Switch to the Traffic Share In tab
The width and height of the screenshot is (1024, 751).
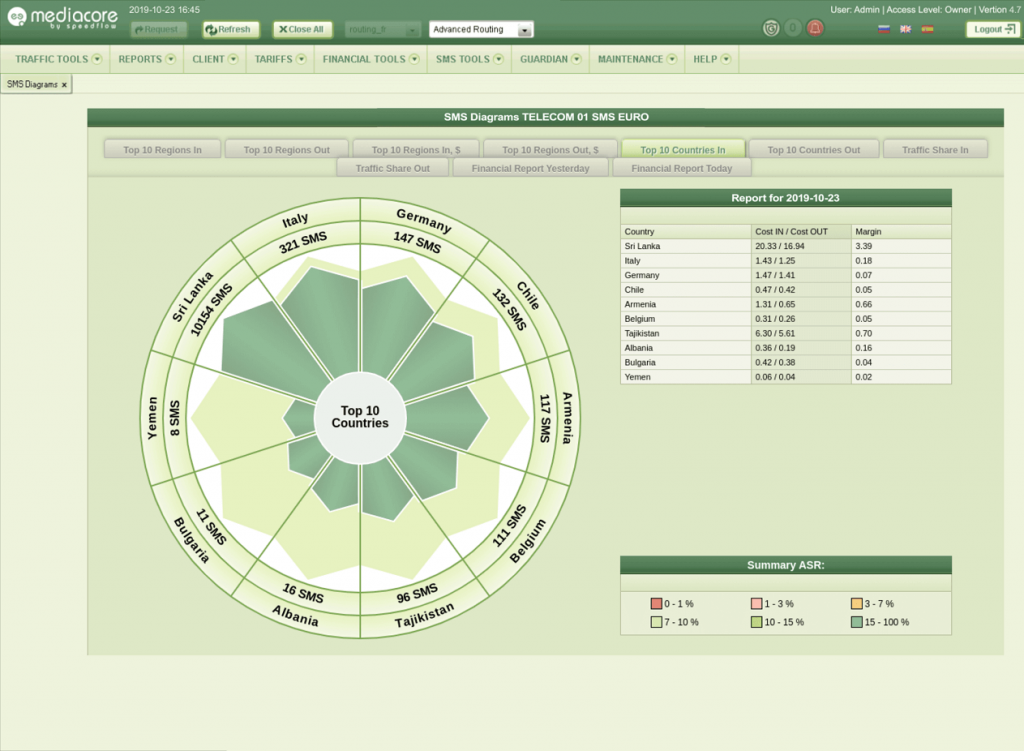click(935, 150)
